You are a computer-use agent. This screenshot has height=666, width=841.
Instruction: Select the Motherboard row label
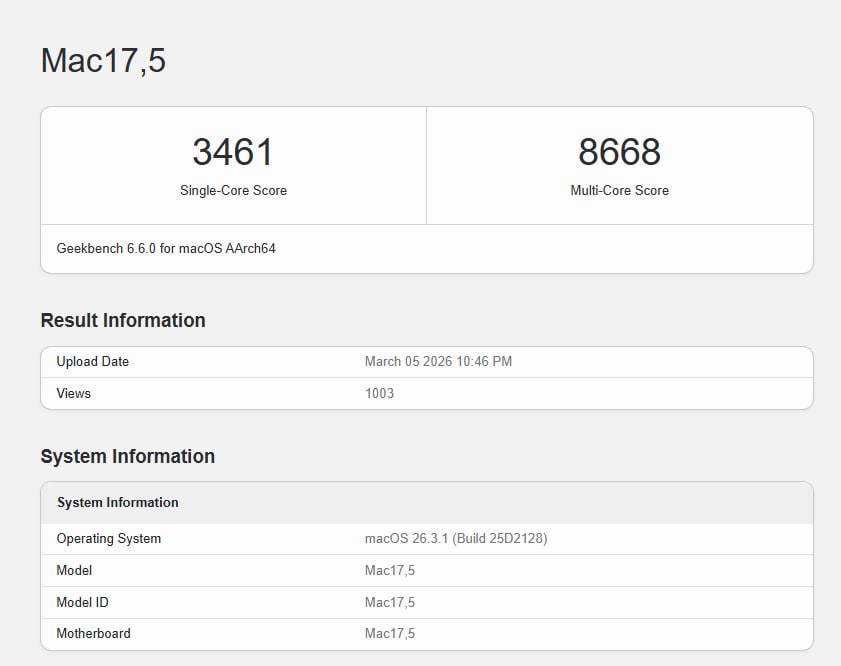94,634
